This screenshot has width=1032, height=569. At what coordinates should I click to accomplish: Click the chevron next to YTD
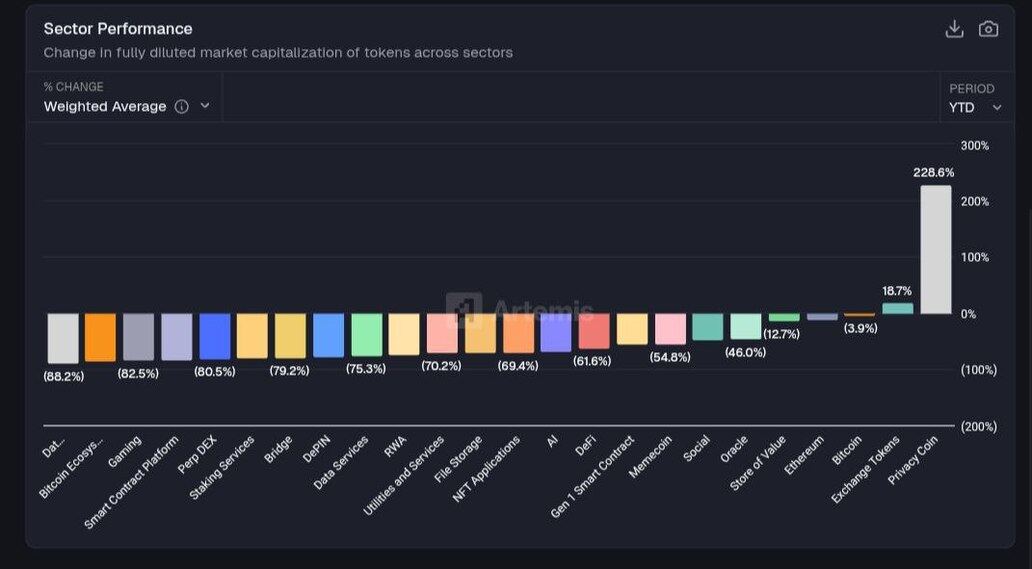[x=997, y=108]
